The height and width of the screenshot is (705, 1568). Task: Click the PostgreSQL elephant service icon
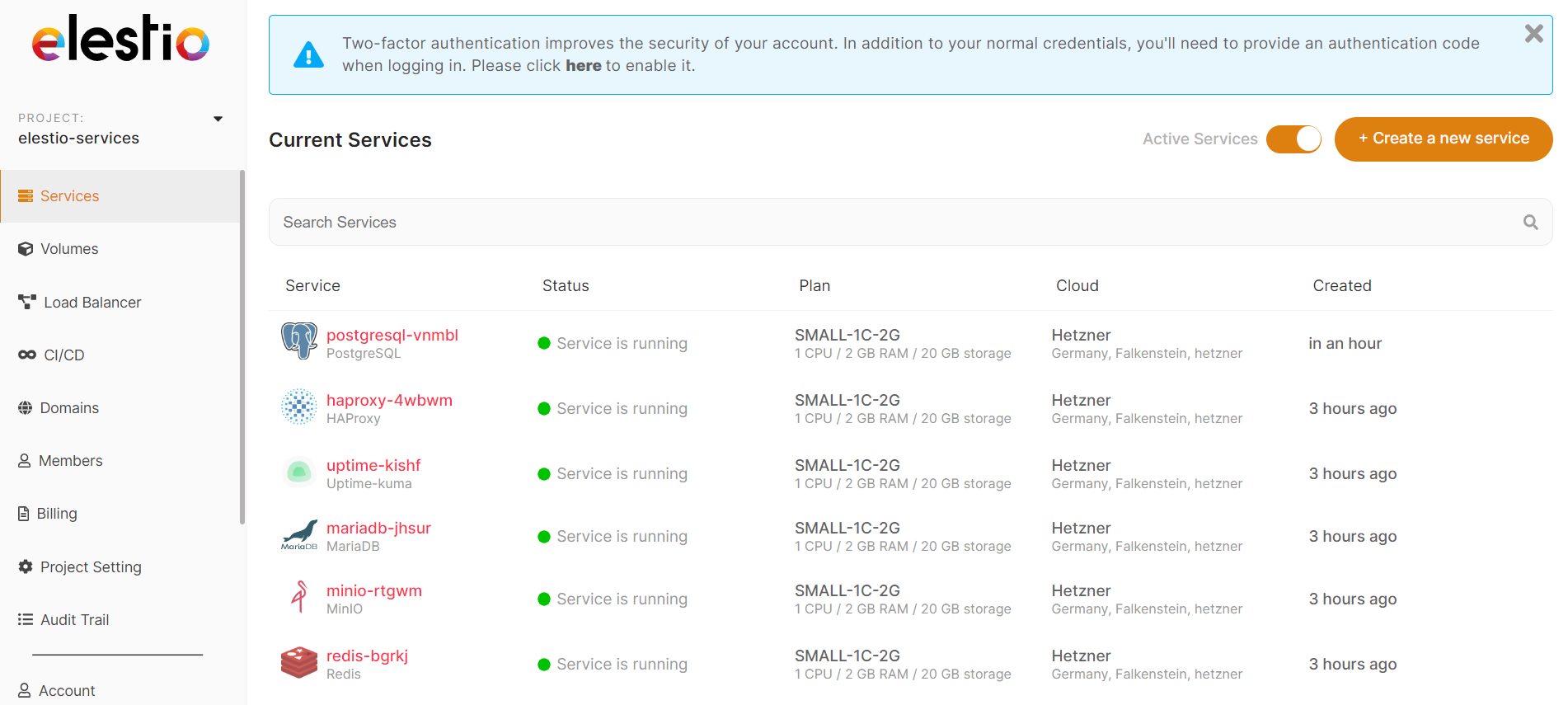298,341
